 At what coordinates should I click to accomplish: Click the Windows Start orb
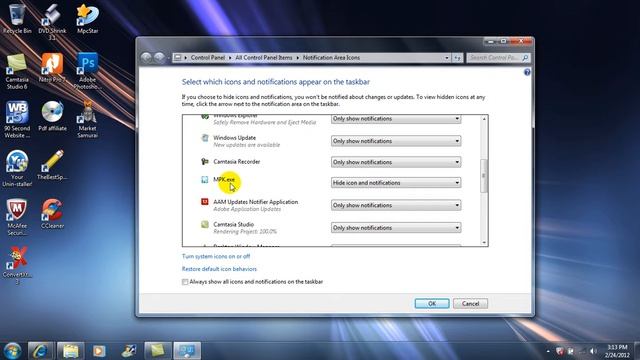(12, 351)
